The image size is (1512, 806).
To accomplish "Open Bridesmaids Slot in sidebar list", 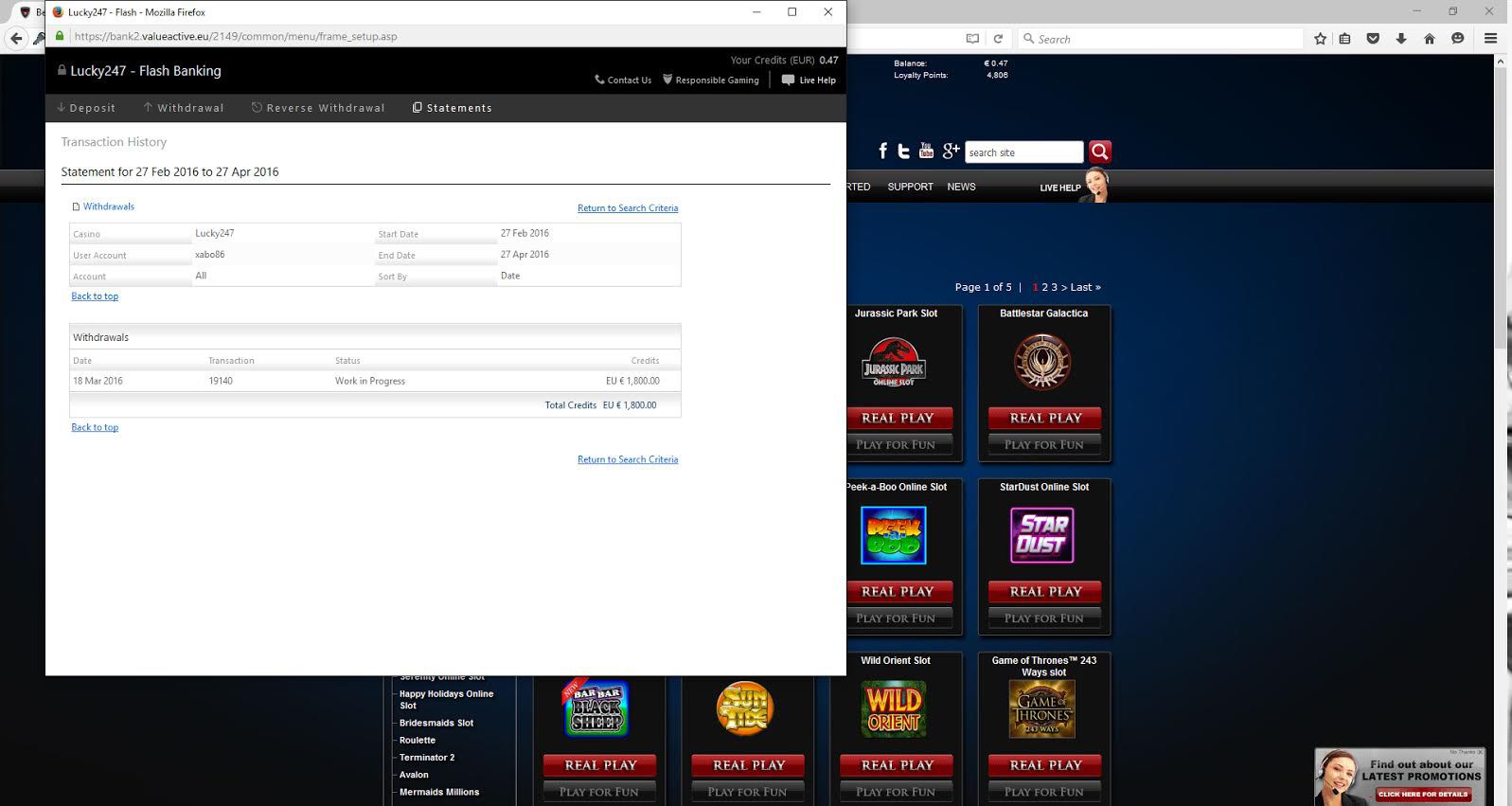I will click(436, 723).
